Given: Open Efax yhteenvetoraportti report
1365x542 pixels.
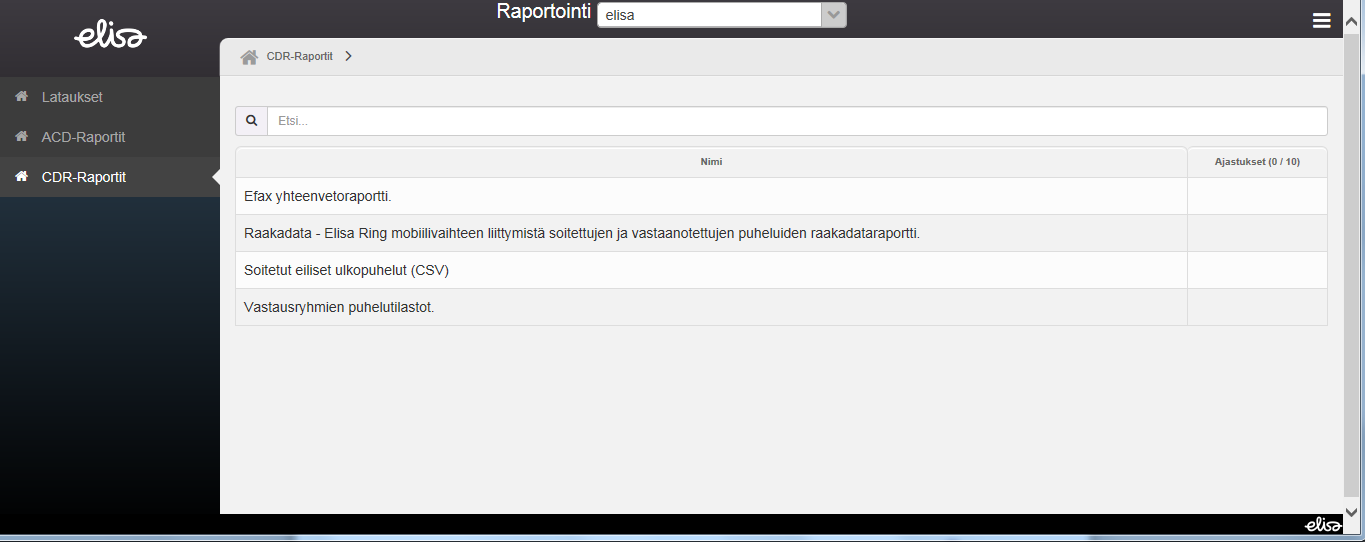Looking at the screenshot, I should tap(318, 196).
